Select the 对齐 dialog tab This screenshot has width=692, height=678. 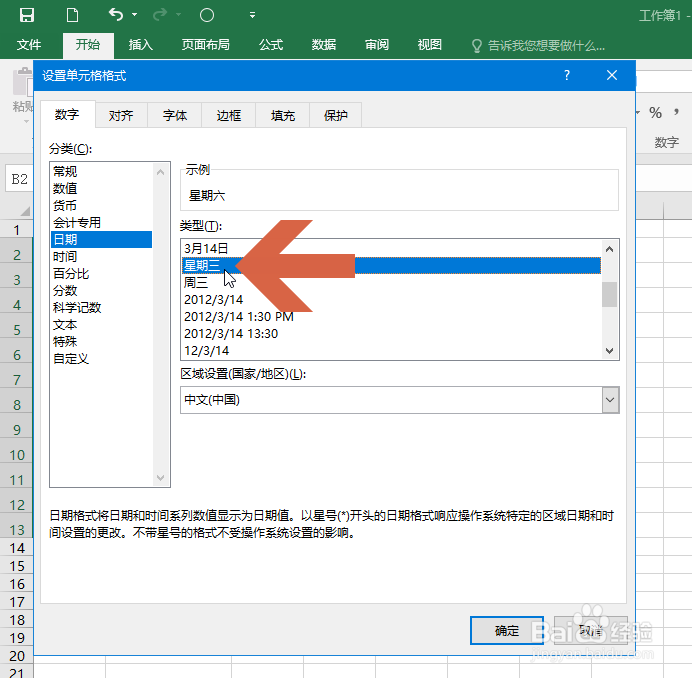pos(121,116)
